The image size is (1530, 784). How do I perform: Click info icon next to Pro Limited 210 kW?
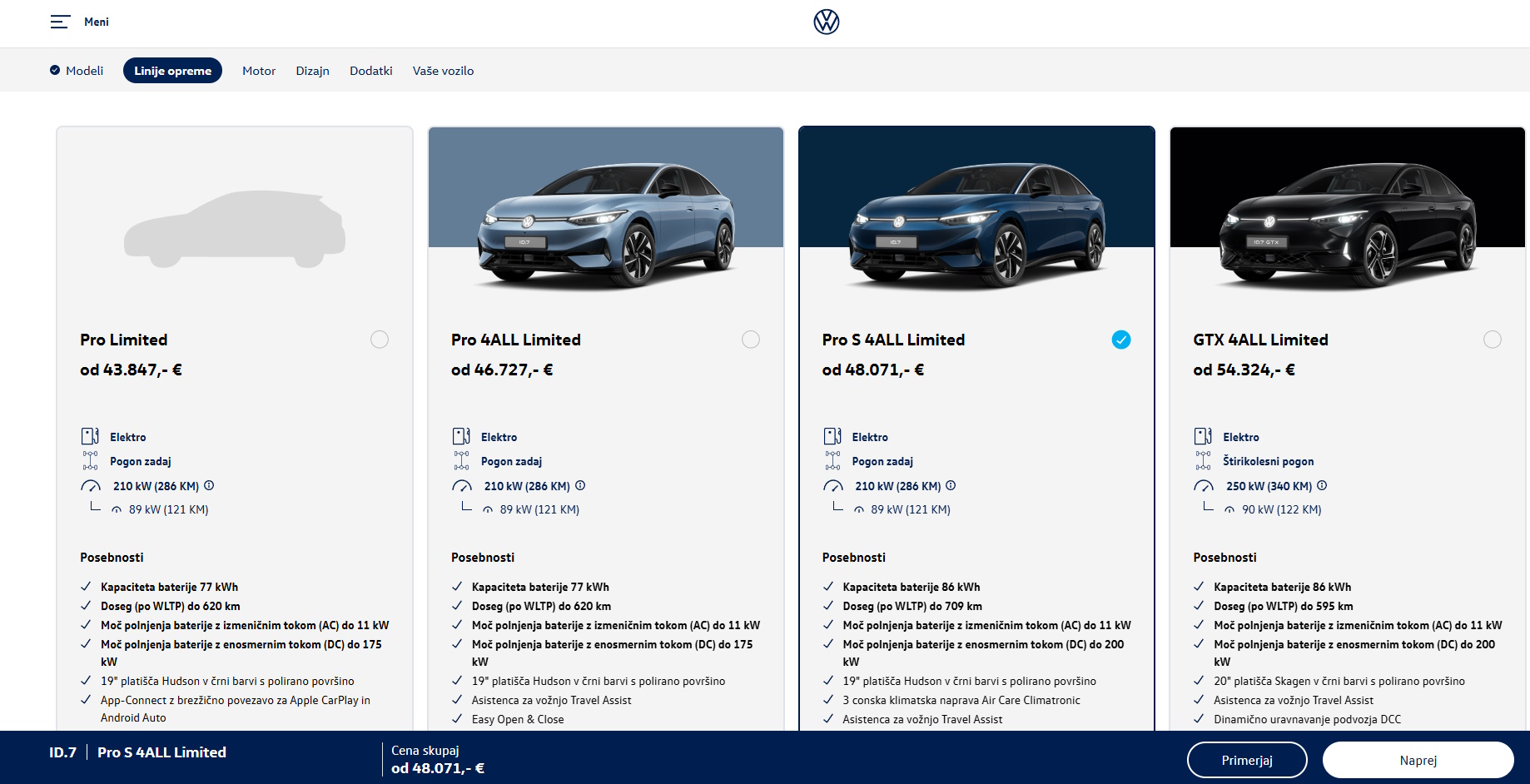click(209, 485)
